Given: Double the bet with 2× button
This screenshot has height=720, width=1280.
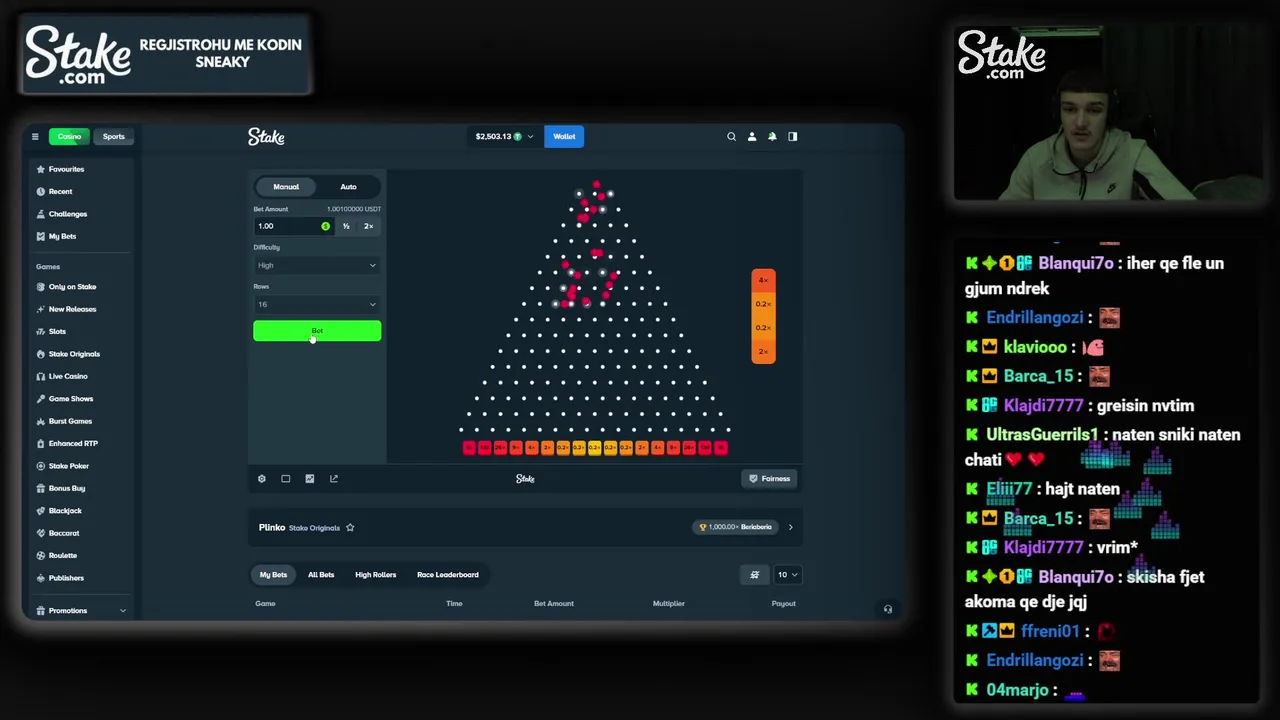Looking at the screenshot, I should (x=368, y=227).
